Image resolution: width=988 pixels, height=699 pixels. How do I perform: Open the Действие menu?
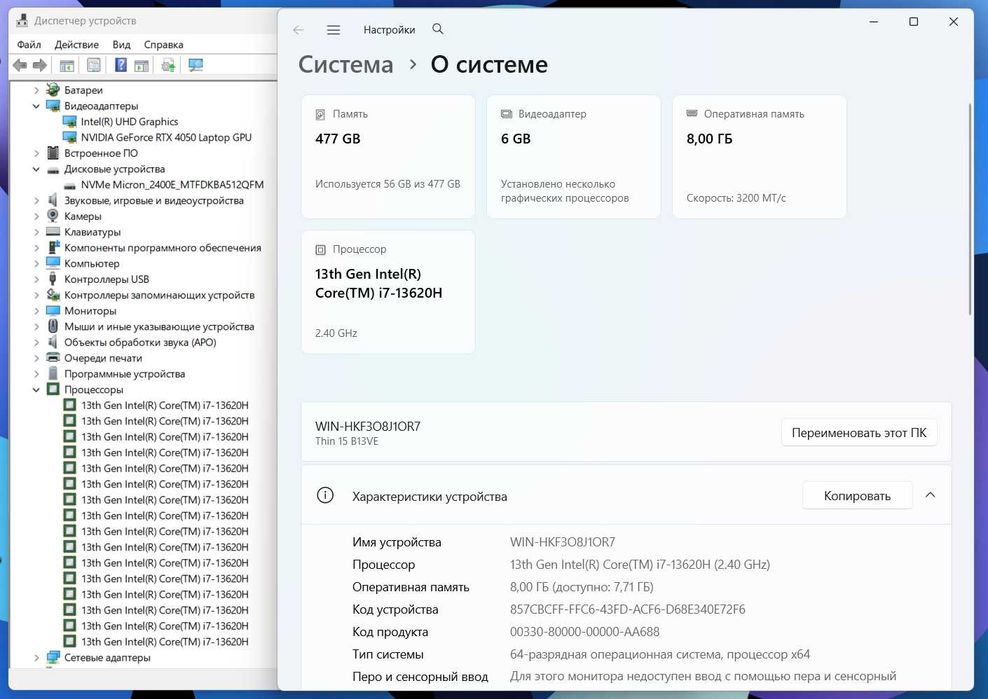(76, 45)
